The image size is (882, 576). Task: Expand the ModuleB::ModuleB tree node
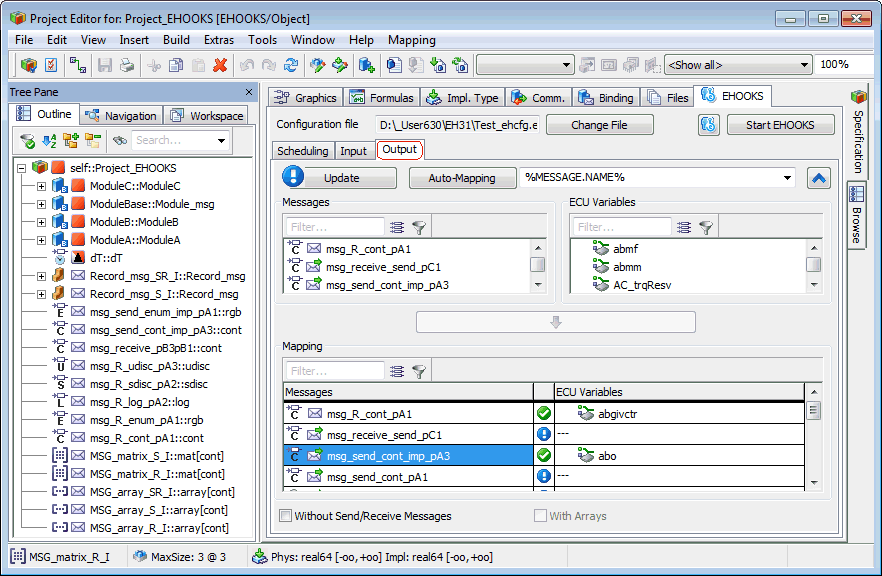(41, 222)
